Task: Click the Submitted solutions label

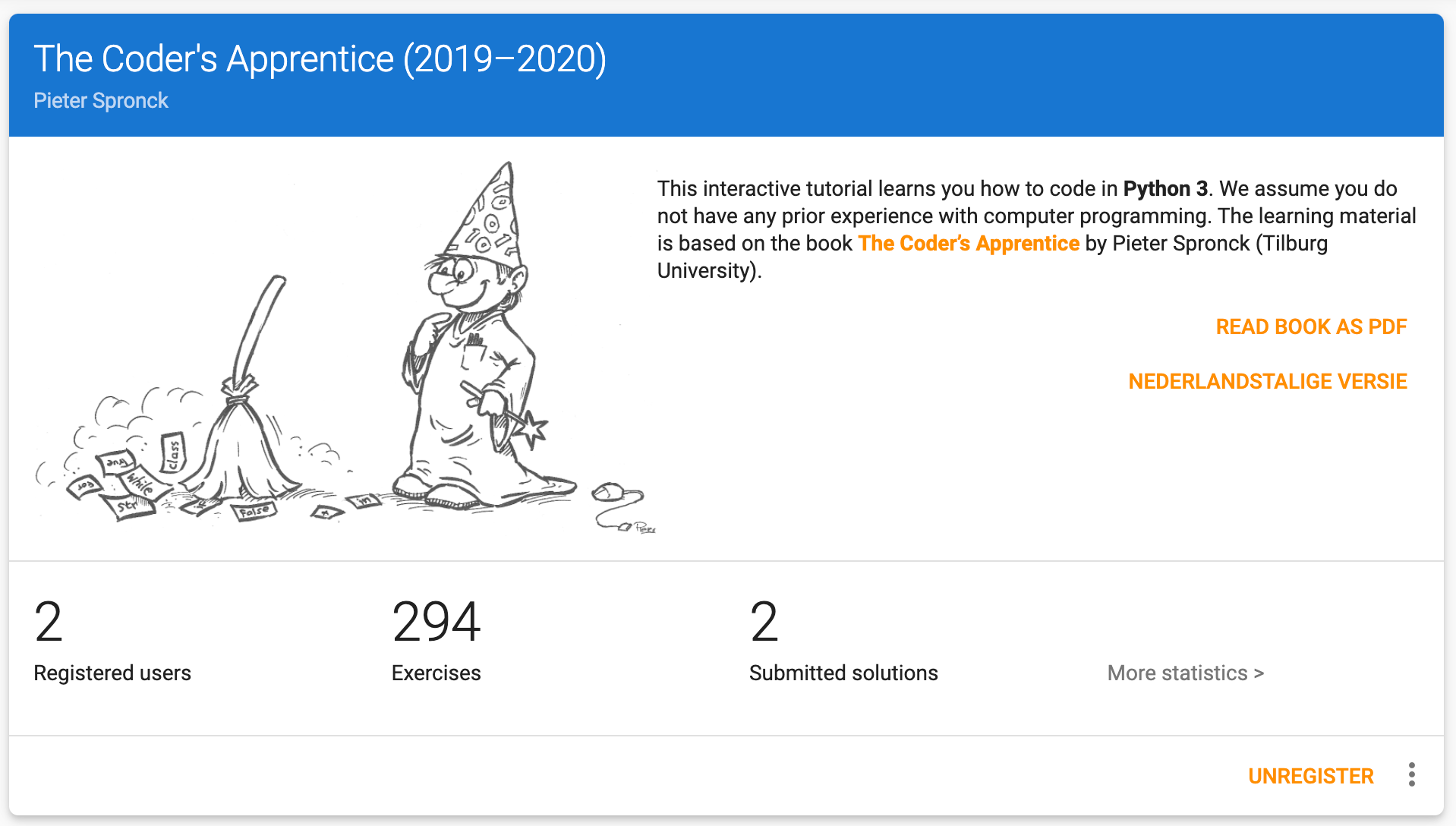Action: (x=843, y=673)
